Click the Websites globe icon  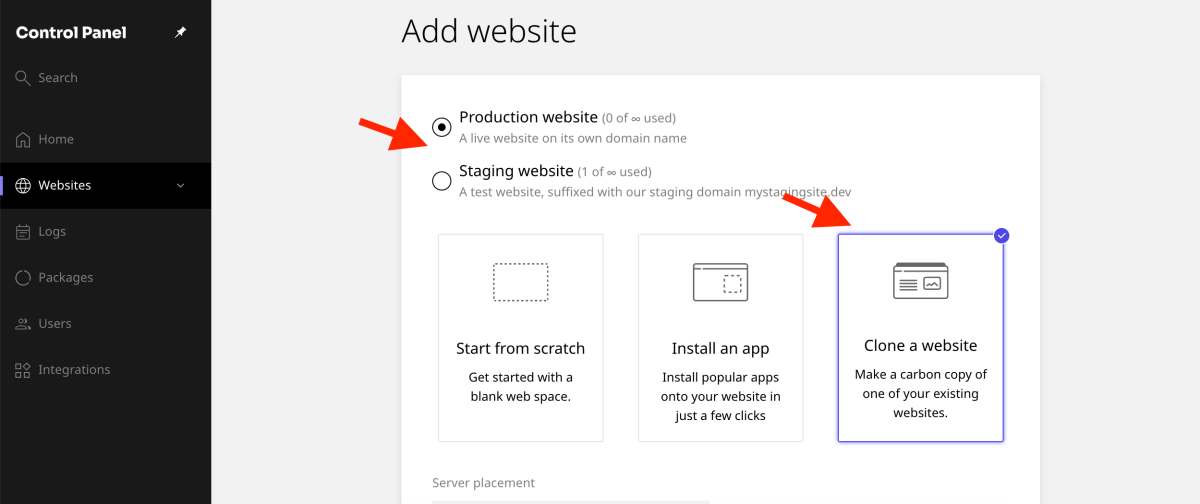23,186
